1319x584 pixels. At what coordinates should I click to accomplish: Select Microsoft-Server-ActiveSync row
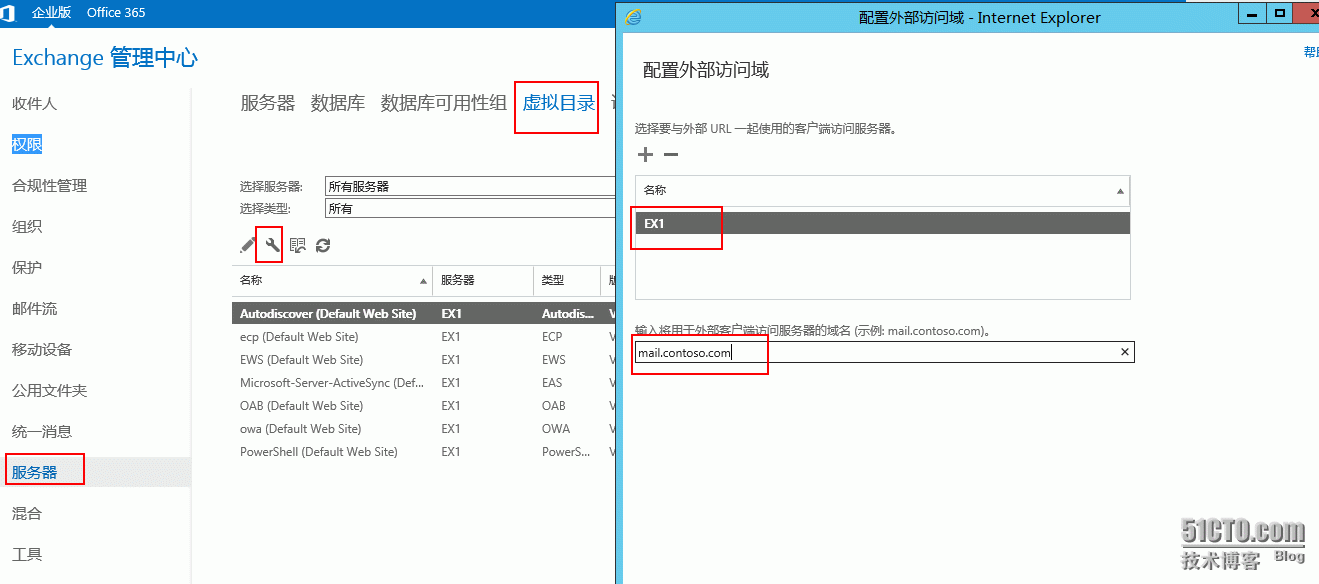(423, 383)
